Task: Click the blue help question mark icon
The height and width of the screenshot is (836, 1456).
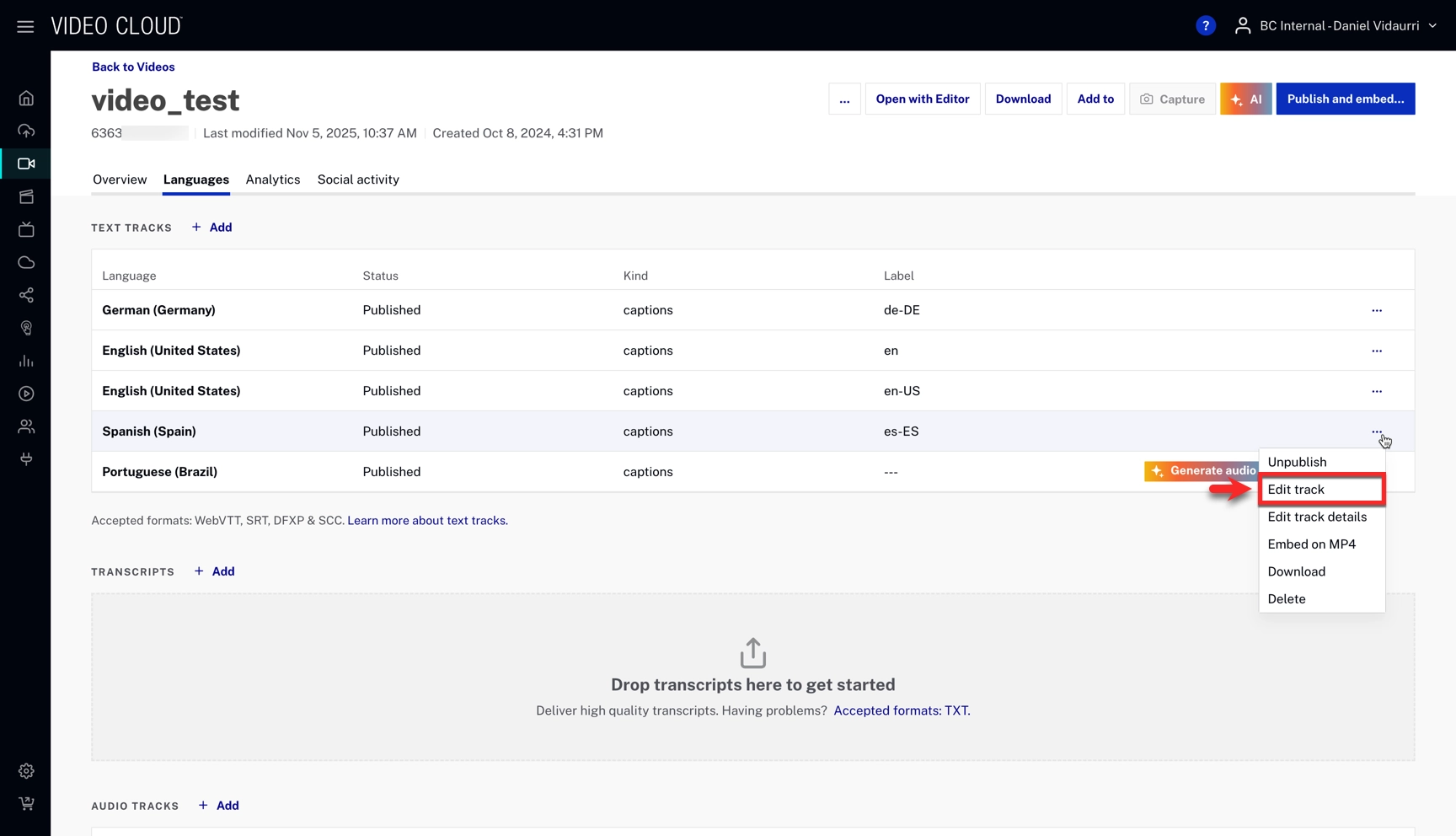Action: (1206, 26)
